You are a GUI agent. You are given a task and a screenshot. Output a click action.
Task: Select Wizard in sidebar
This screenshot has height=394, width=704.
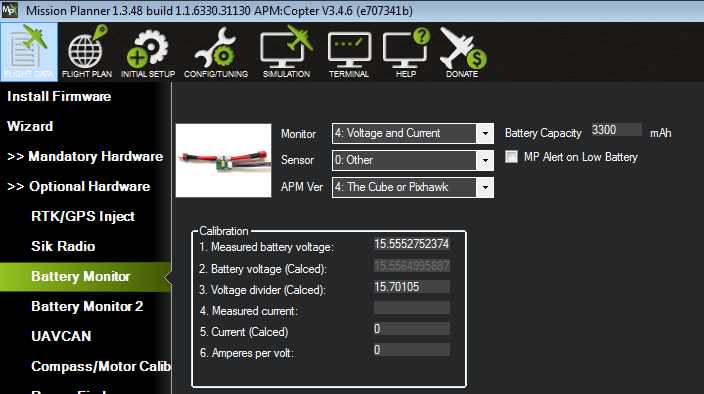click(30, 126)
